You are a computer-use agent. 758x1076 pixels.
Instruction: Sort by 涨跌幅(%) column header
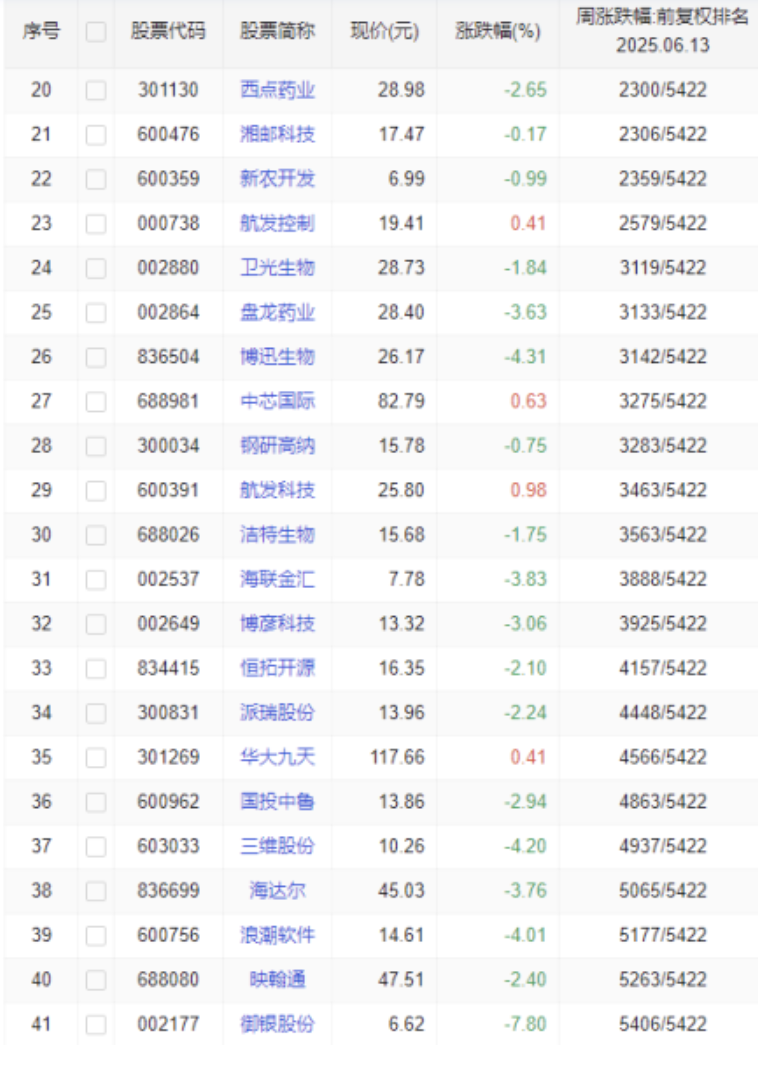(x=498, y=31)
